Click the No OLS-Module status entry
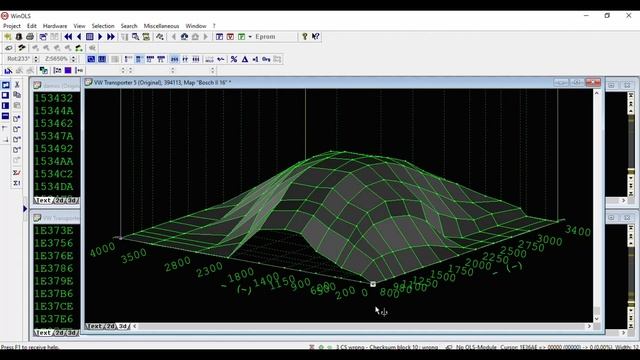The width and height of the screenshot is (640, 360). [x=475, y=347]
